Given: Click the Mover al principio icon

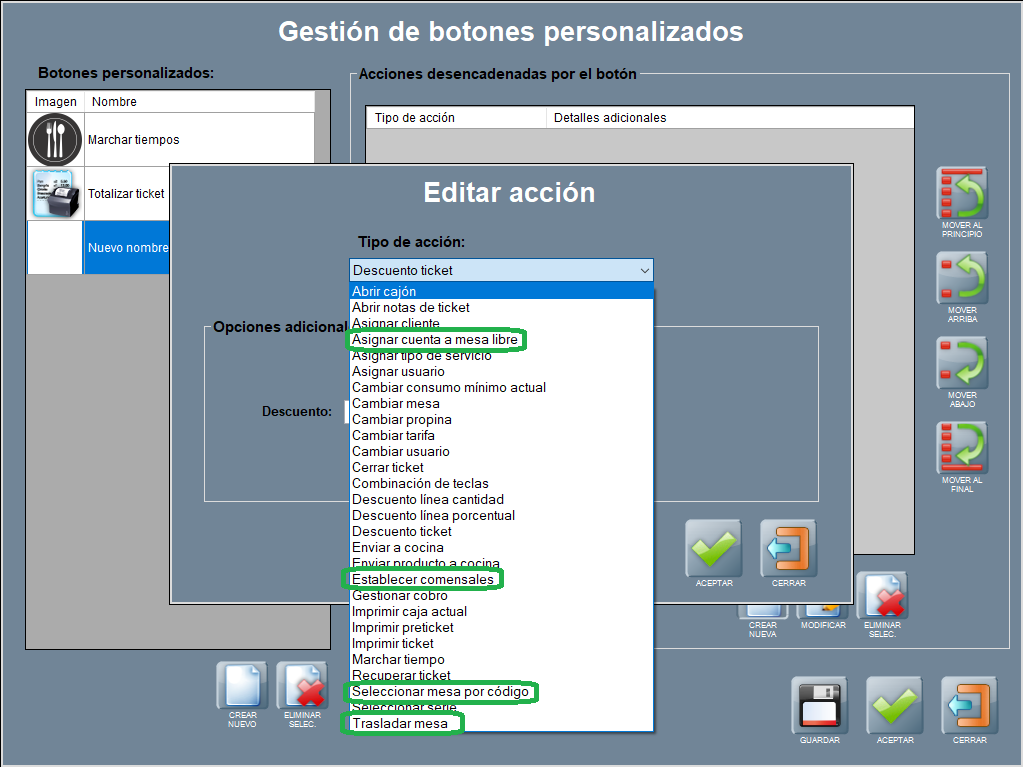Looking at the screenshot, I should [x=962, y=193].
